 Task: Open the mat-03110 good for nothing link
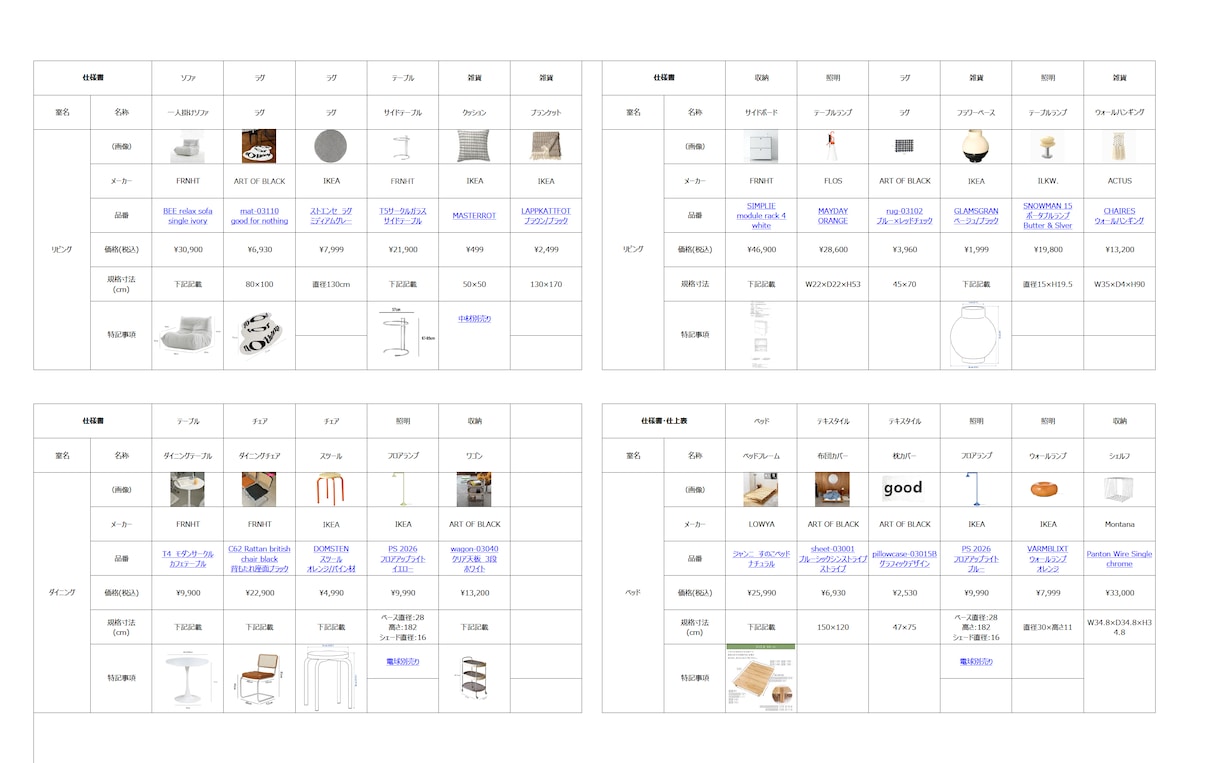259,216
